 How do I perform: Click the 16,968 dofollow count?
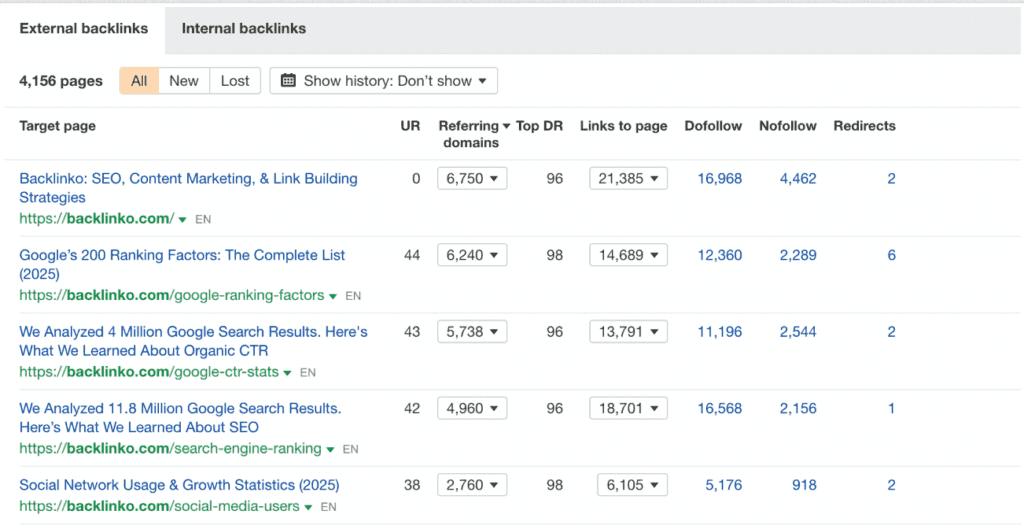[720, 178]
